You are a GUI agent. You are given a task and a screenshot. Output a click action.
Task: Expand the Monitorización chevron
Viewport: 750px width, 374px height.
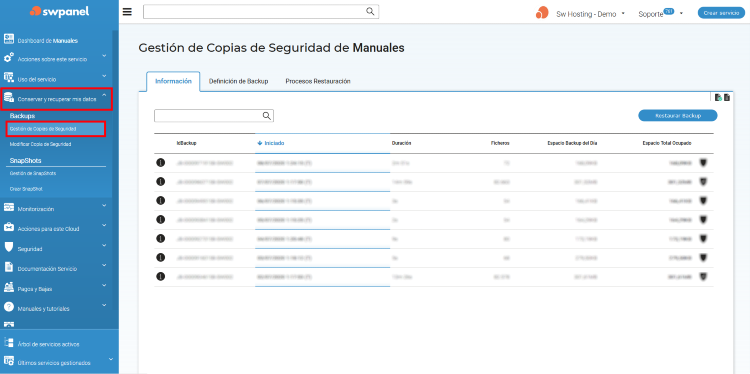(104, 206)
